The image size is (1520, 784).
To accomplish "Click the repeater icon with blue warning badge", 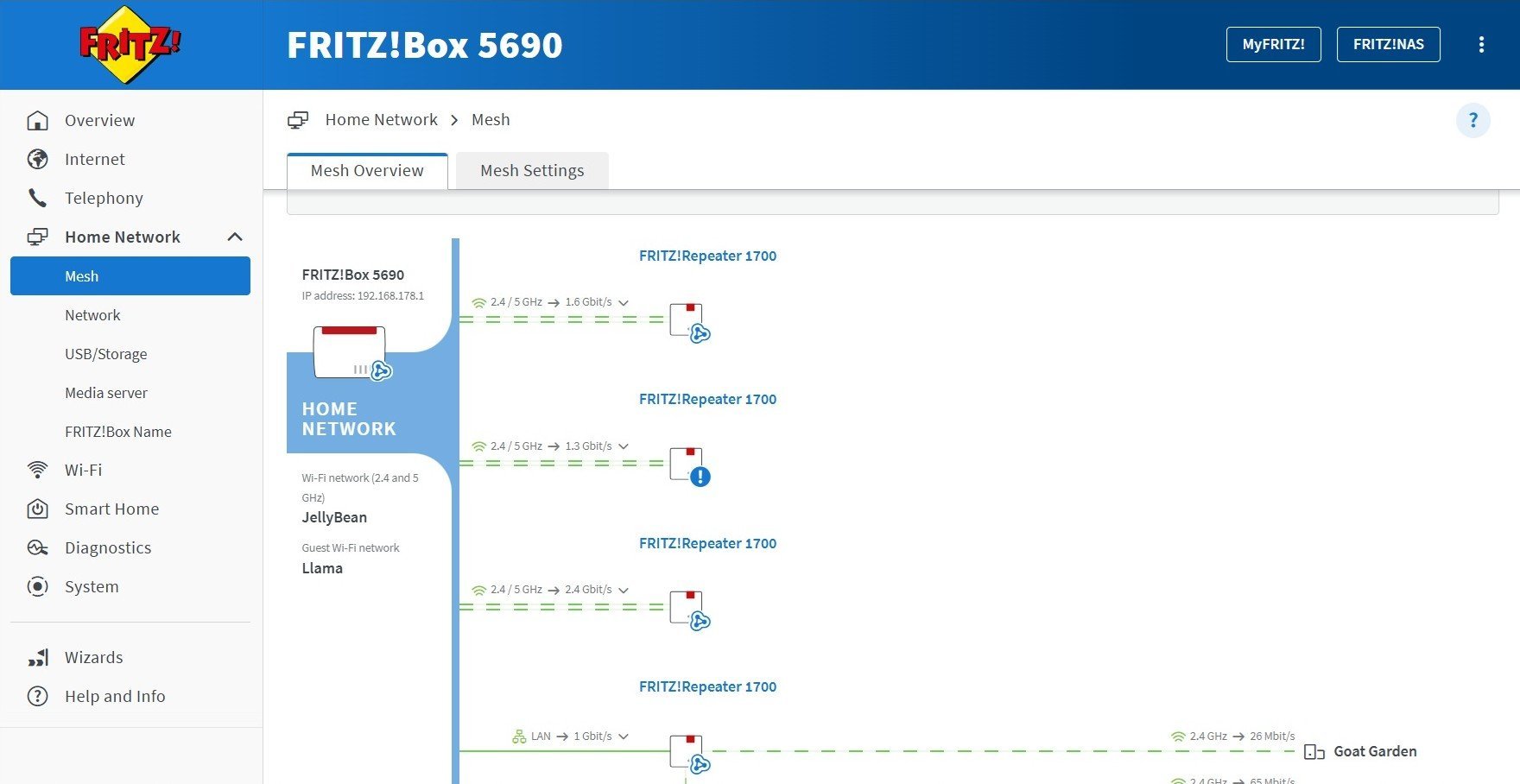I will [x=689, y=466].
